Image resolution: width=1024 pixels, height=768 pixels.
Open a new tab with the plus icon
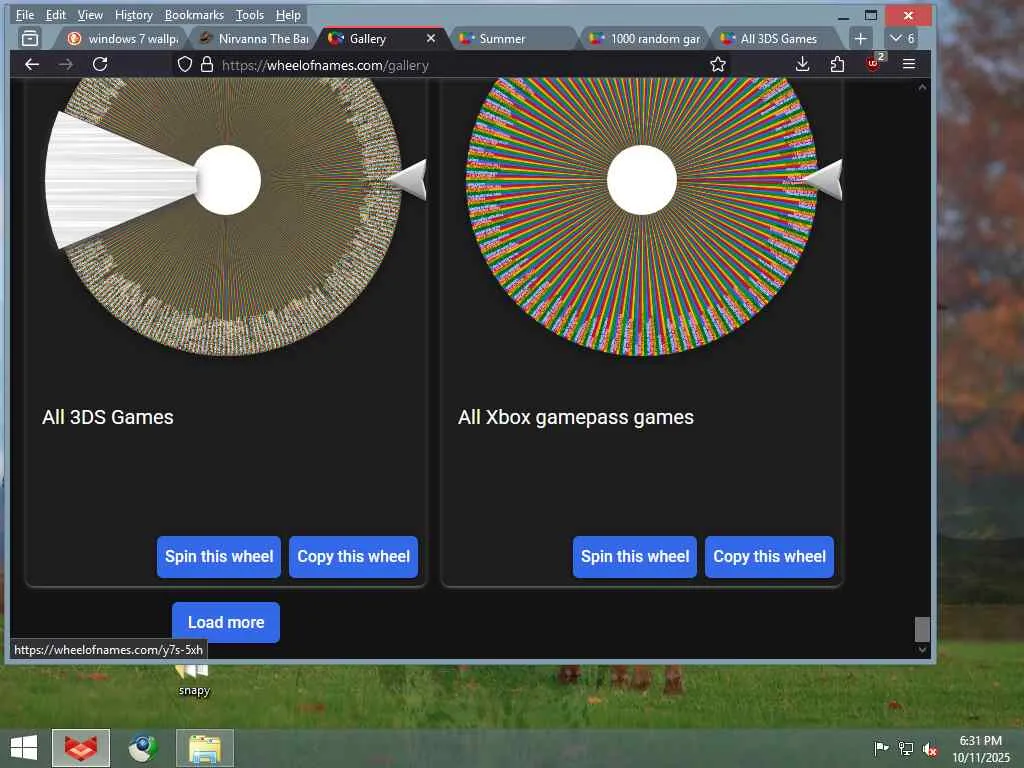click(861, 39)
